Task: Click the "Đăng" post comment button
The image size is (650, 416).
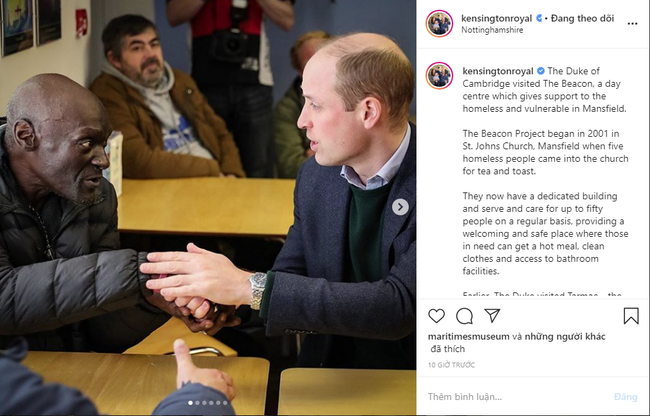Action: pos(626,397)
